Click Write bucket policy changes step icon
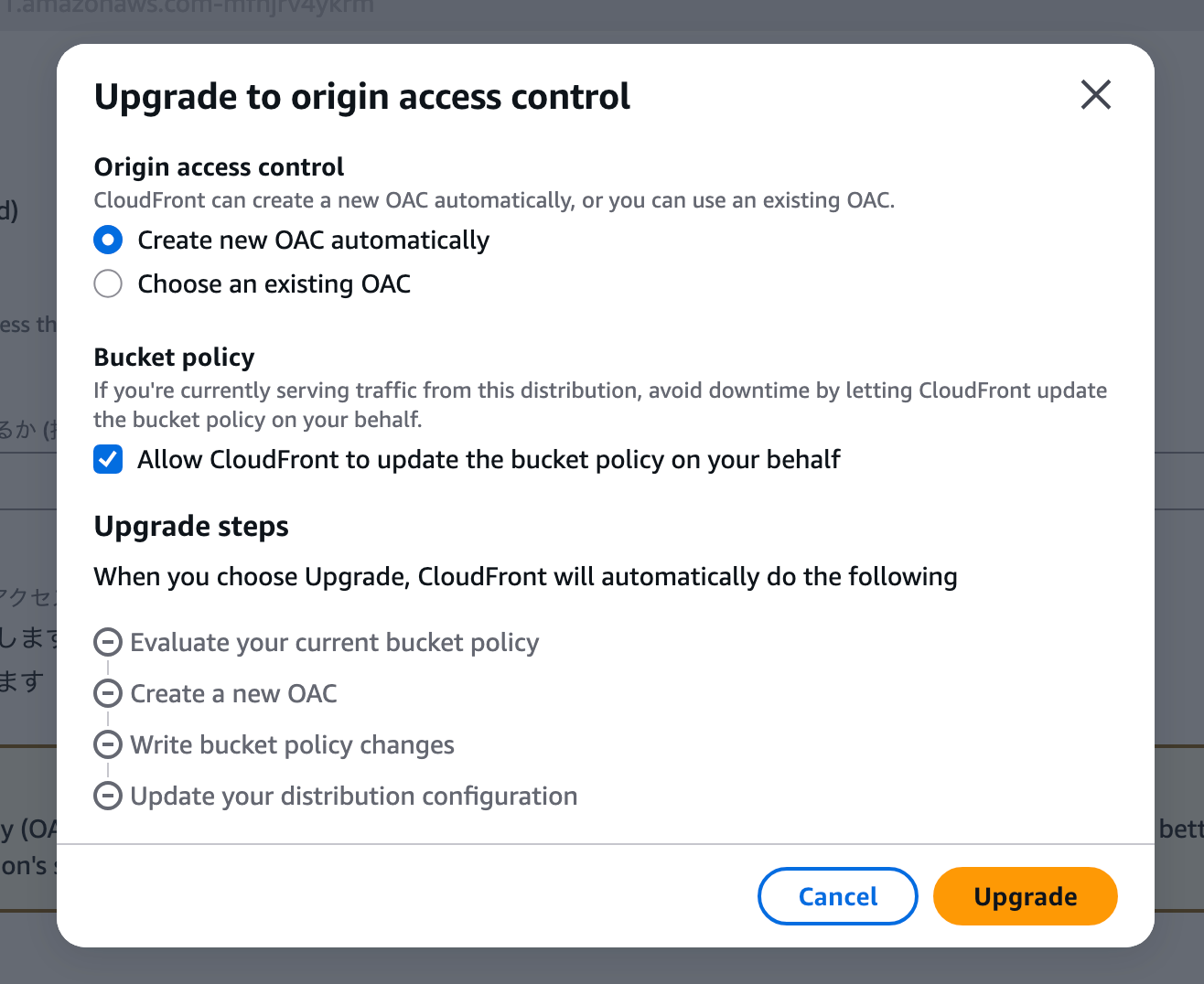Image resolution: width=1204 pixels, height=984 pixels. (108, 744)
